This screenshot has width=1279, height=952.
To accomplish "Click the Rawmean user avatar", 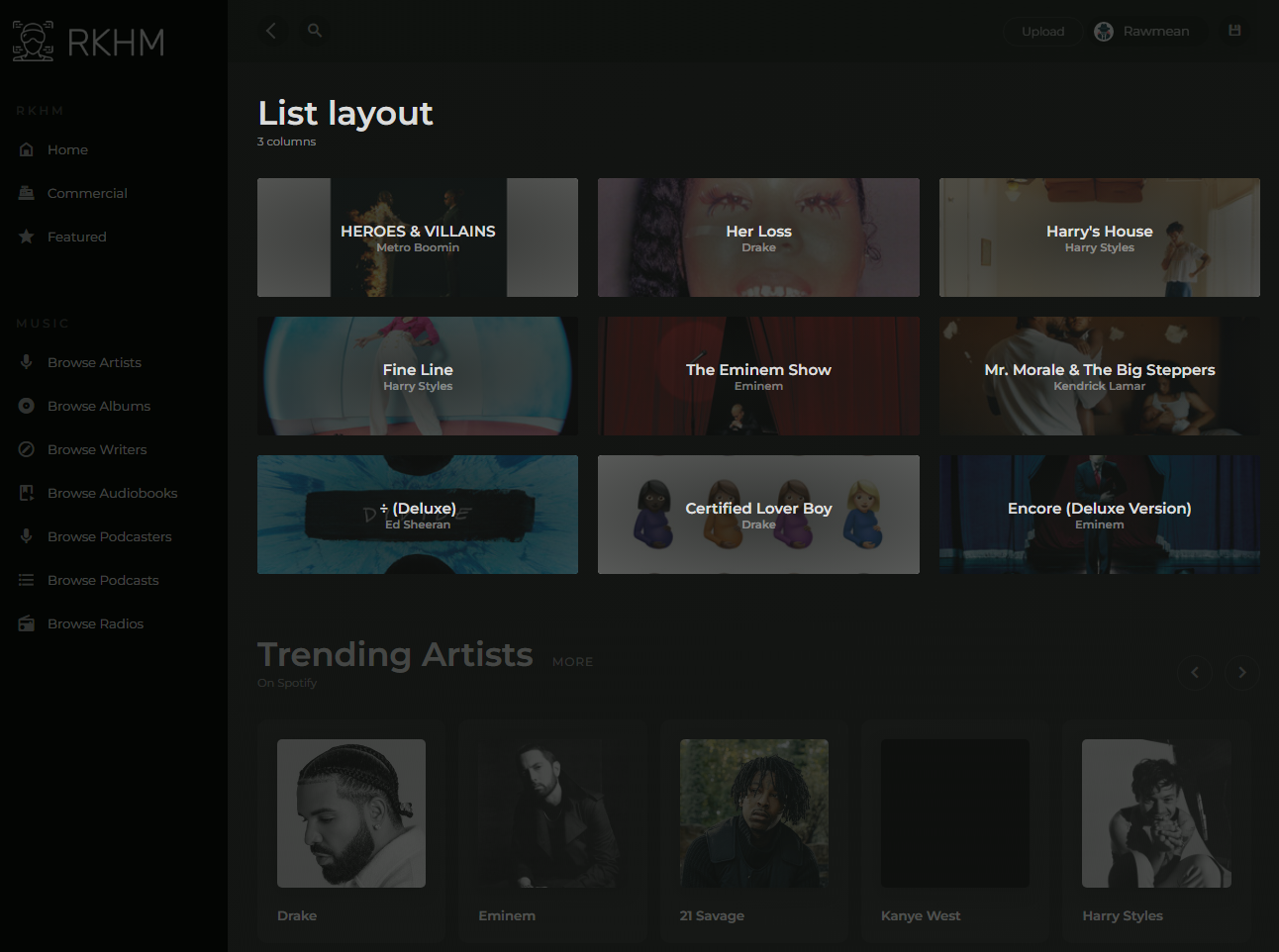I will pos(1104,32).
